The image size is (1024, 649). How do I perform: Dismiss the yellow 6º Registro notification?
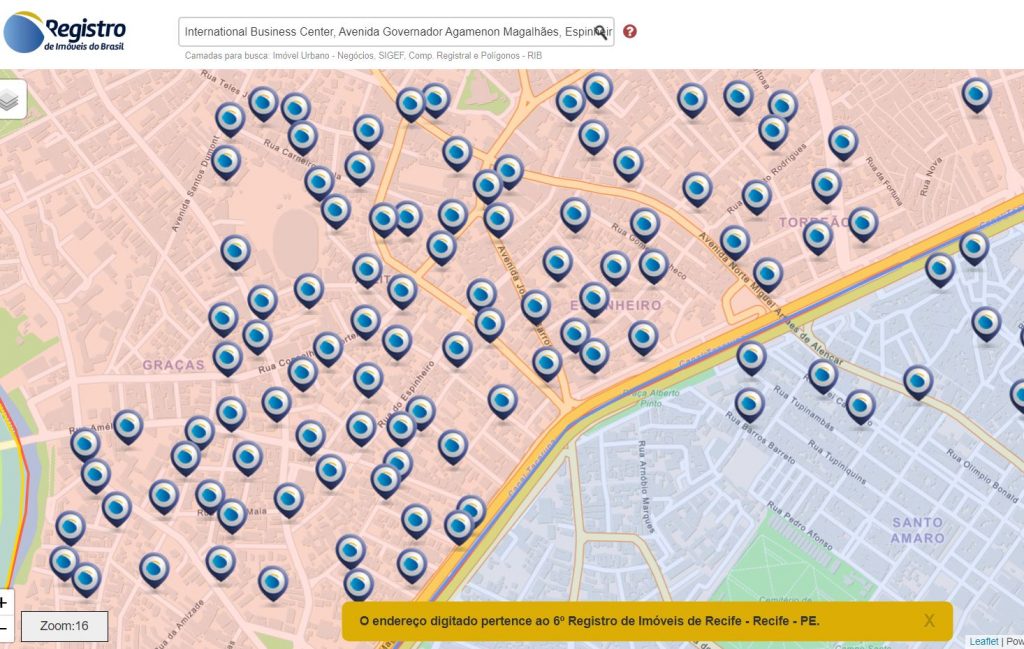coord(929,621)
